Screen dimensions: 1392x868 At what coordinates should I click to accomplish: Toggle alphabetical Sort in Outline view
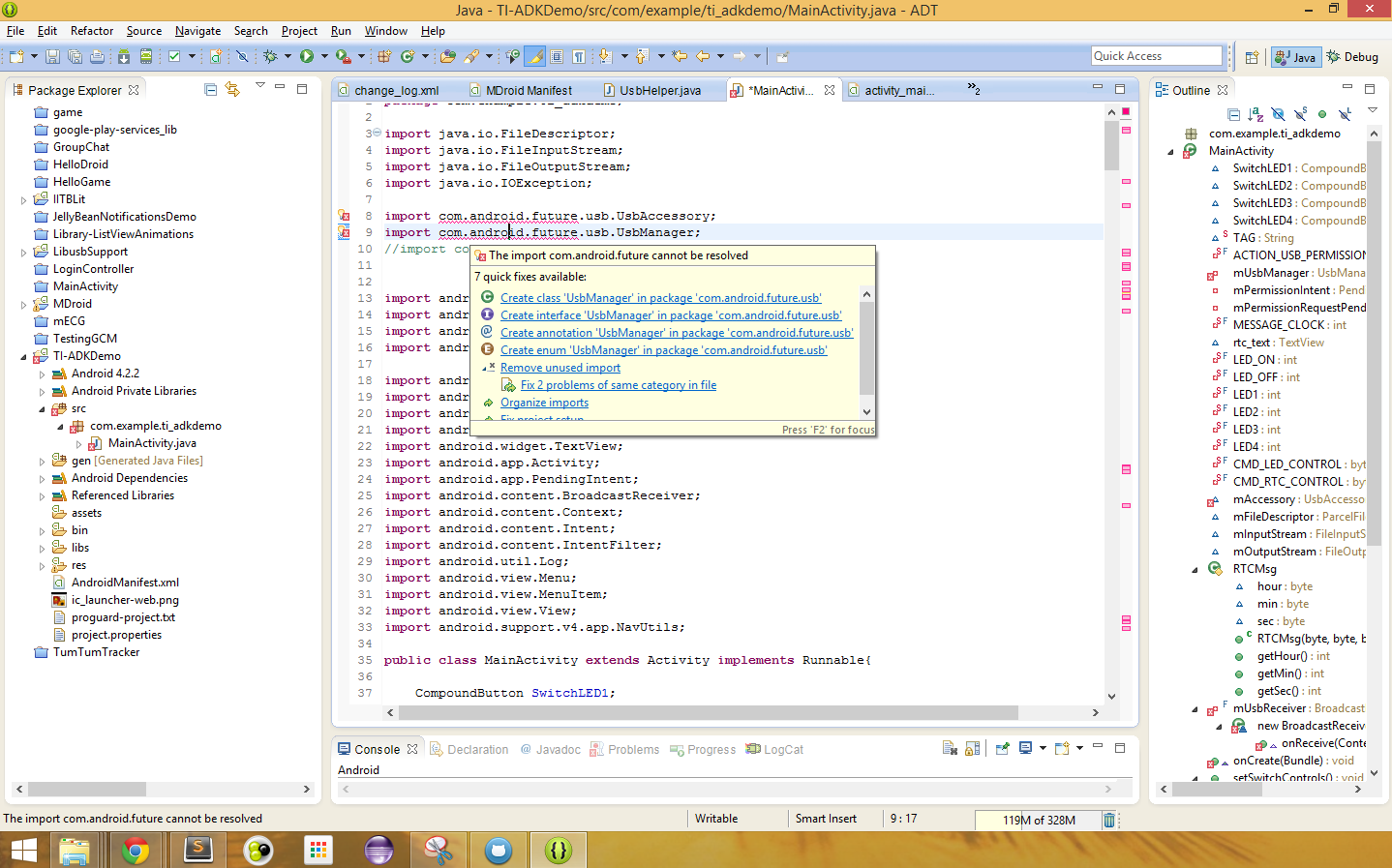pyautogui.click(x=1256, y=114)
